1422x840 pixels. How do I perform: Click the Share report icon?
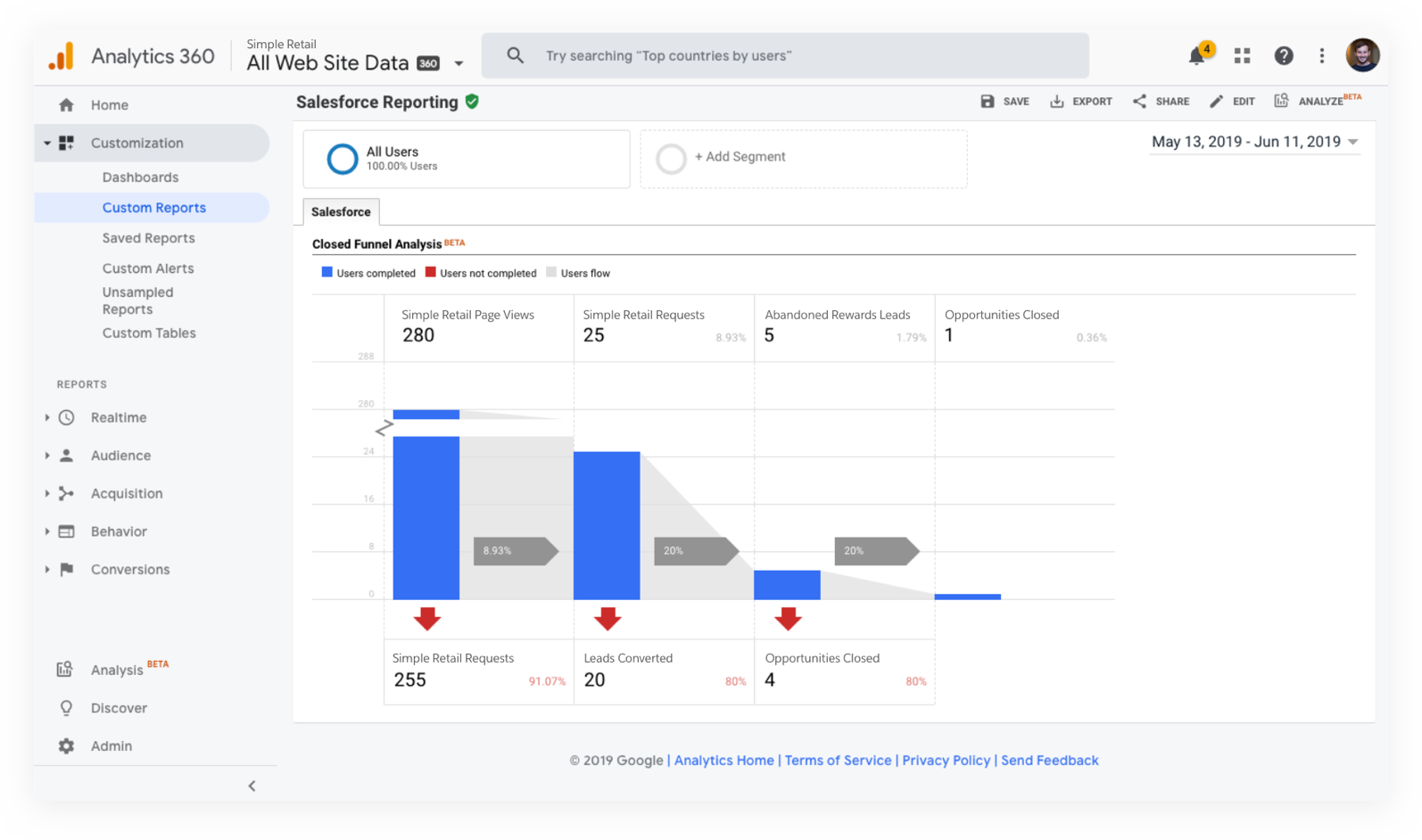1140,102
